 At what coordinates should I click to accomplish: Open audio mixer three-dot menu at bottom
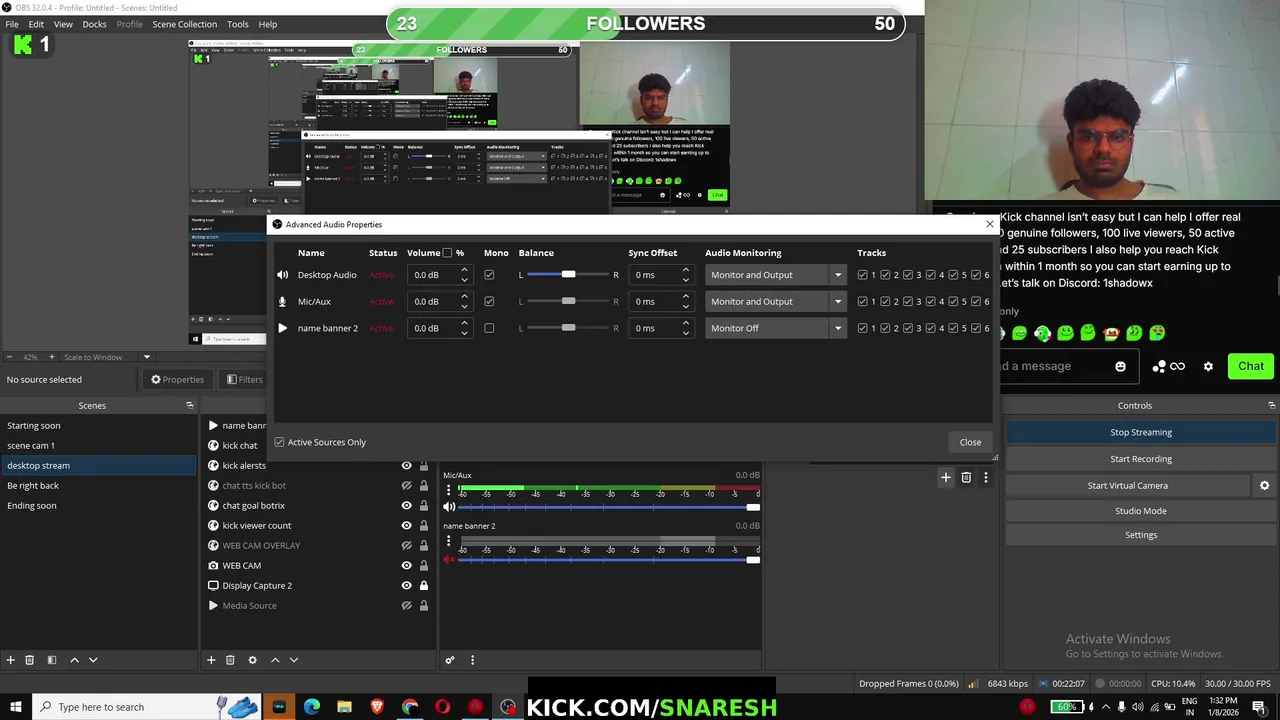pos(473,660)
